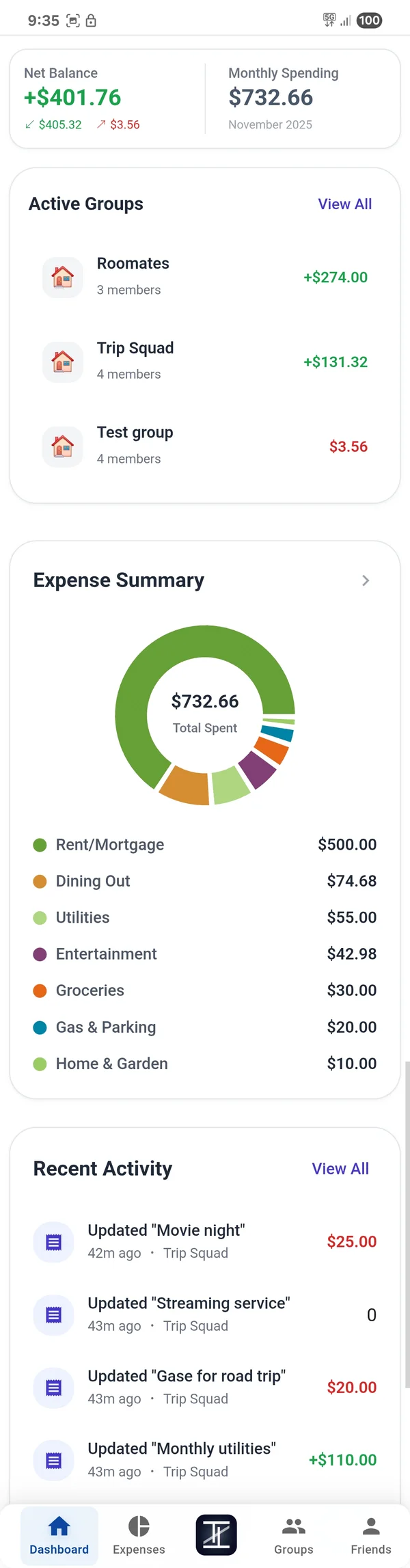Tap the Trip Squad house icon
The width and height of the screenshot is (410, 1568).
(x=62, y=362)
